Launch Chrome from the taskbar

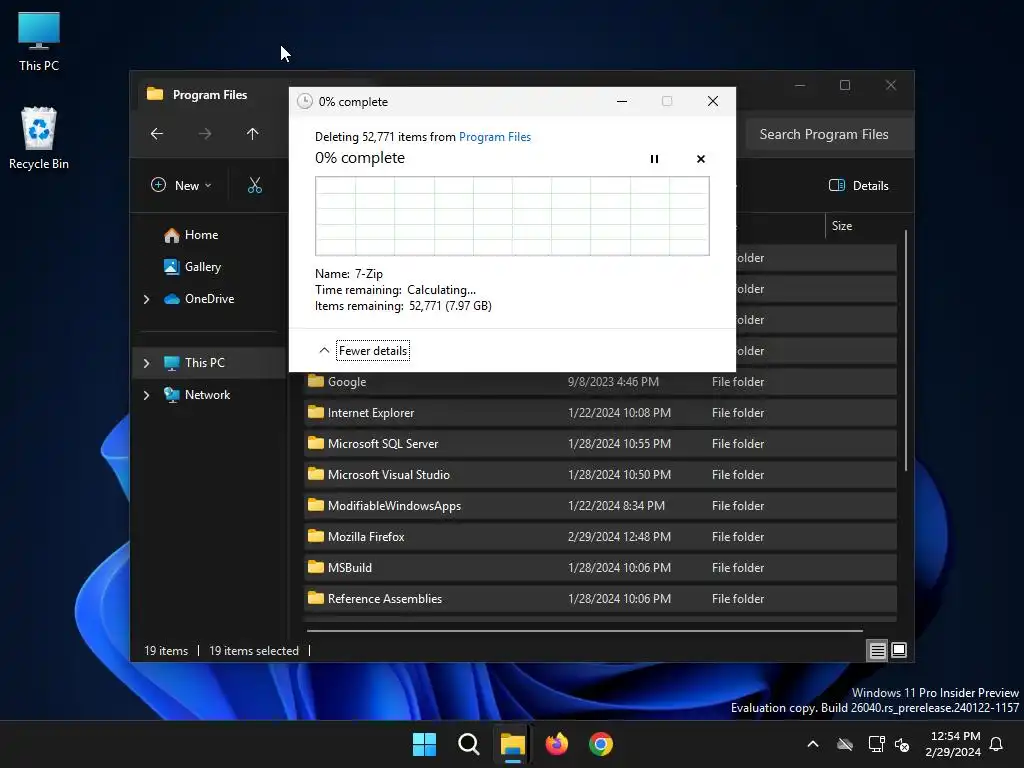click(x=601, y=744)
